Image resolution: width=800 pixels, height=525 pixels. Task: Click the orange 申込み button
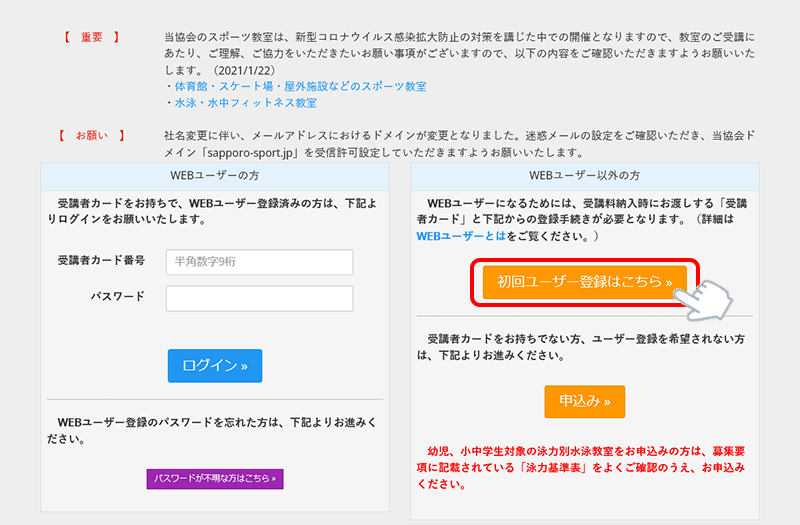[x=585, y=402]
